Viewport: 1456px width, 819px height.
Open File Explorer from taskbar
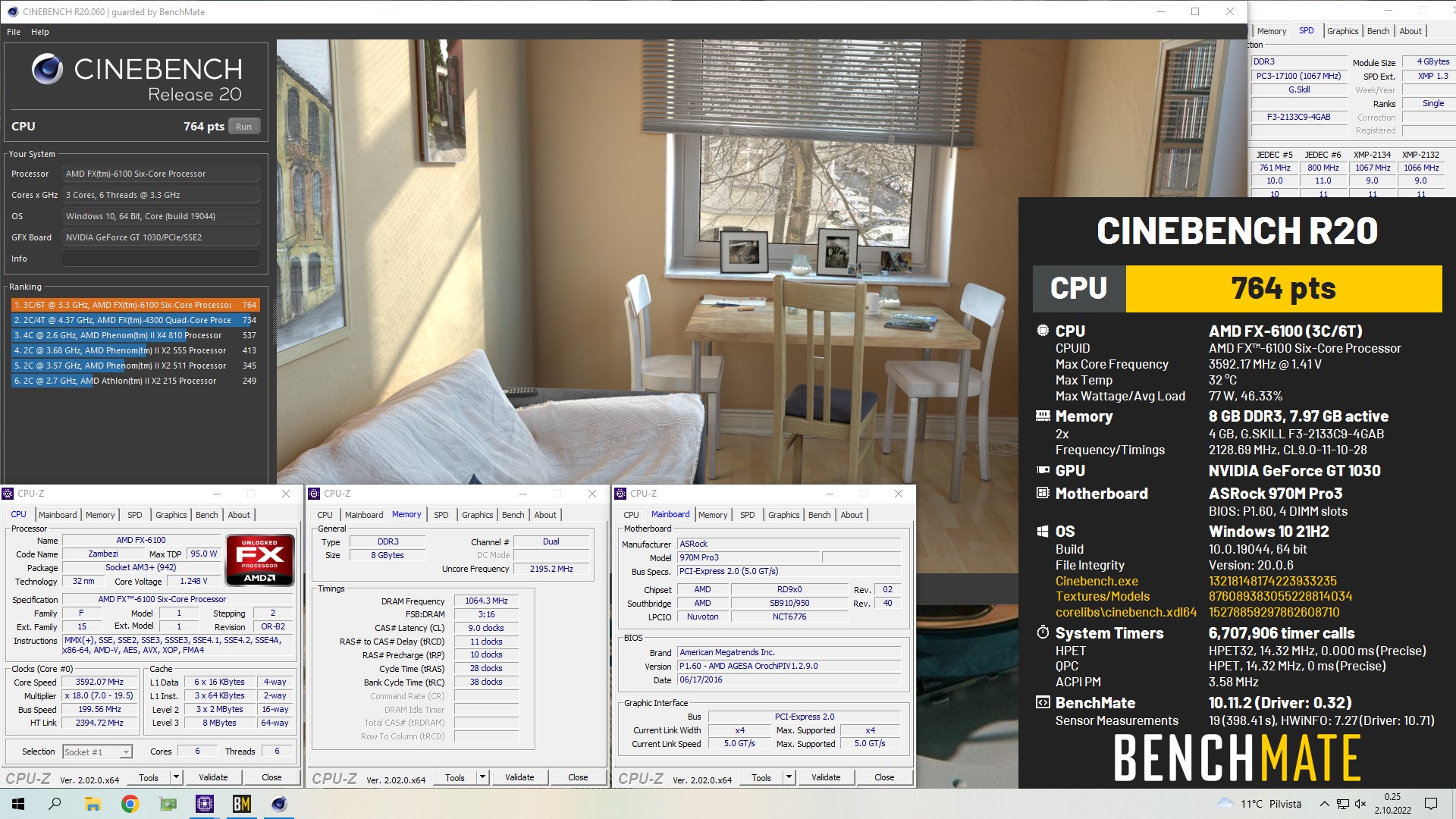(x=93, y=804)
